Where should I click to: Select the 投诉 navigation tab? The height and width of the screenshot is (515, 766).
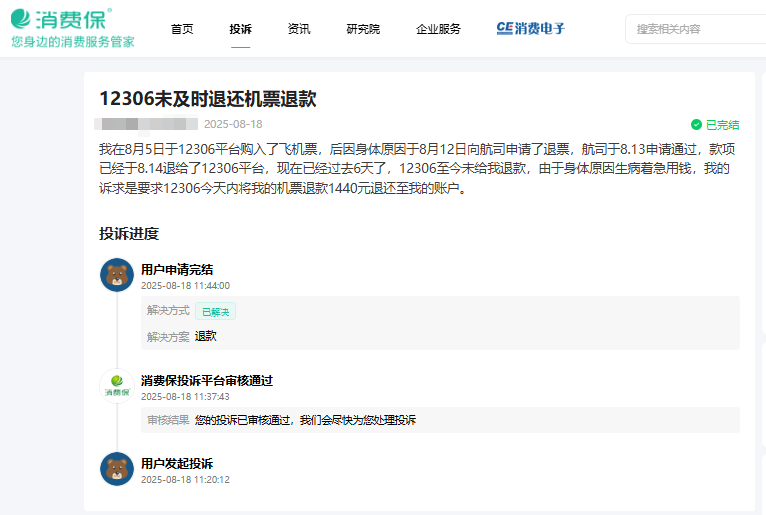(240, 29)
